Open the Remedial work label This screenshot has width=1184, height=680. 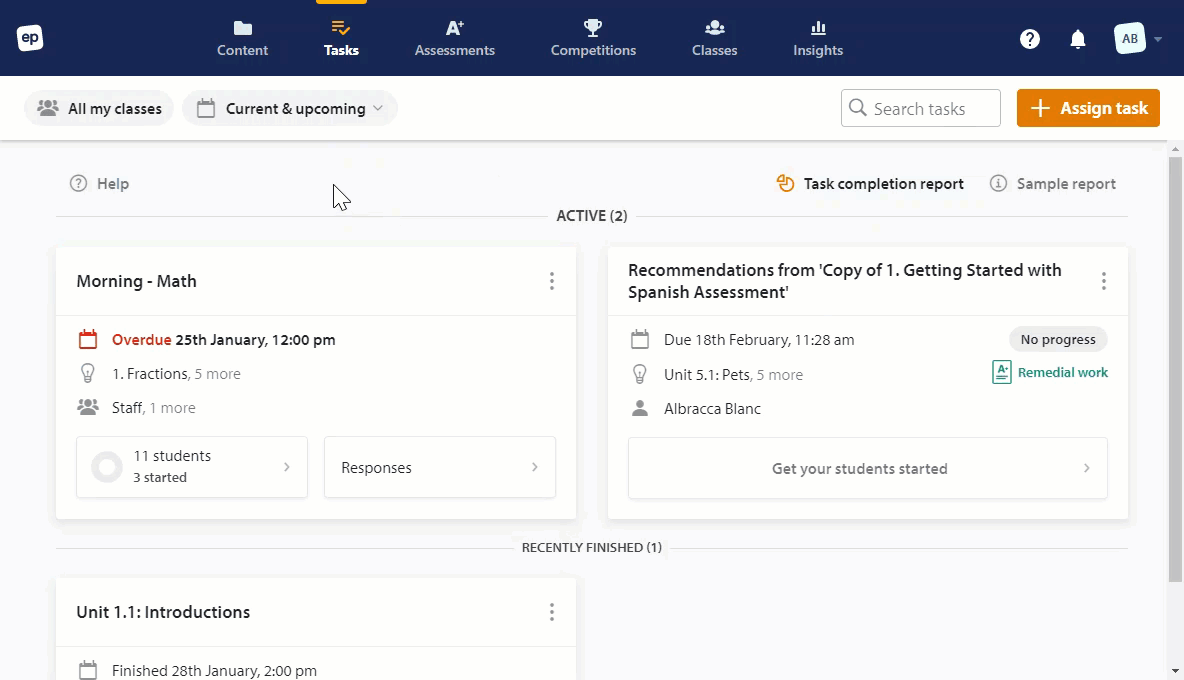1062,372
